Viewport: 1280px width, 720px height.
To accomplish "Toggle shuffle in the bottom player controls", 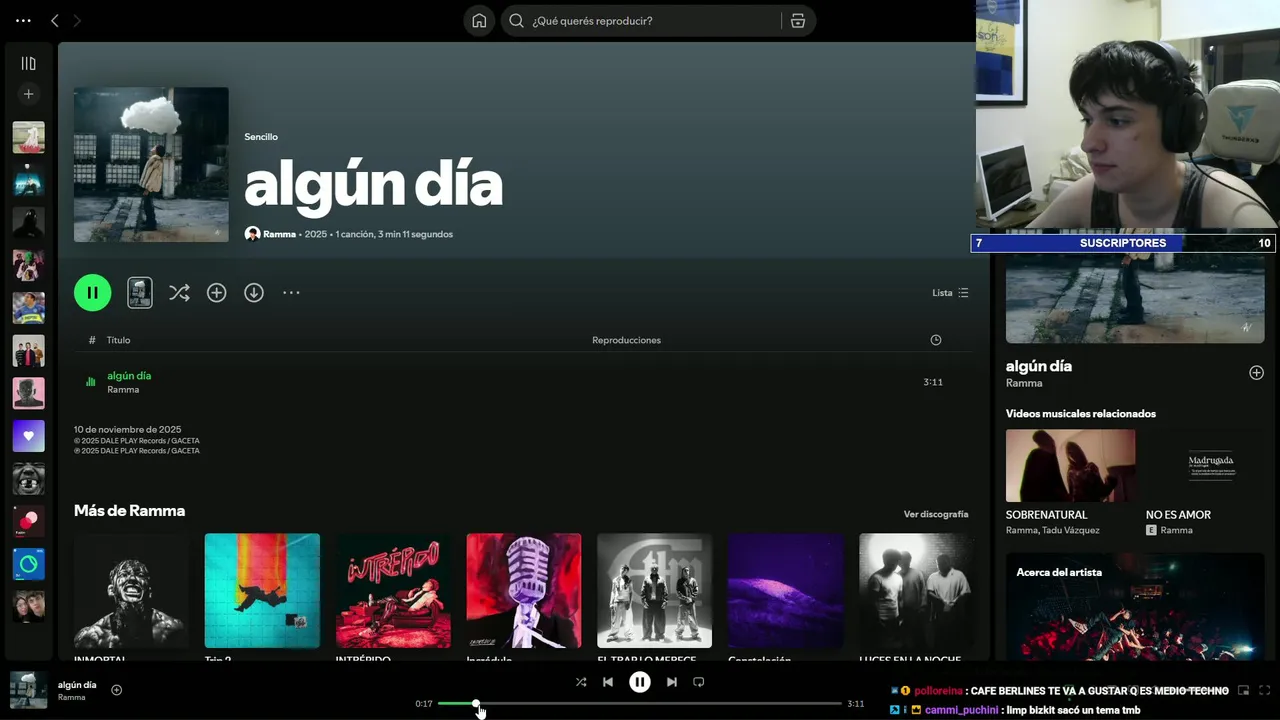I will [581, 682].
